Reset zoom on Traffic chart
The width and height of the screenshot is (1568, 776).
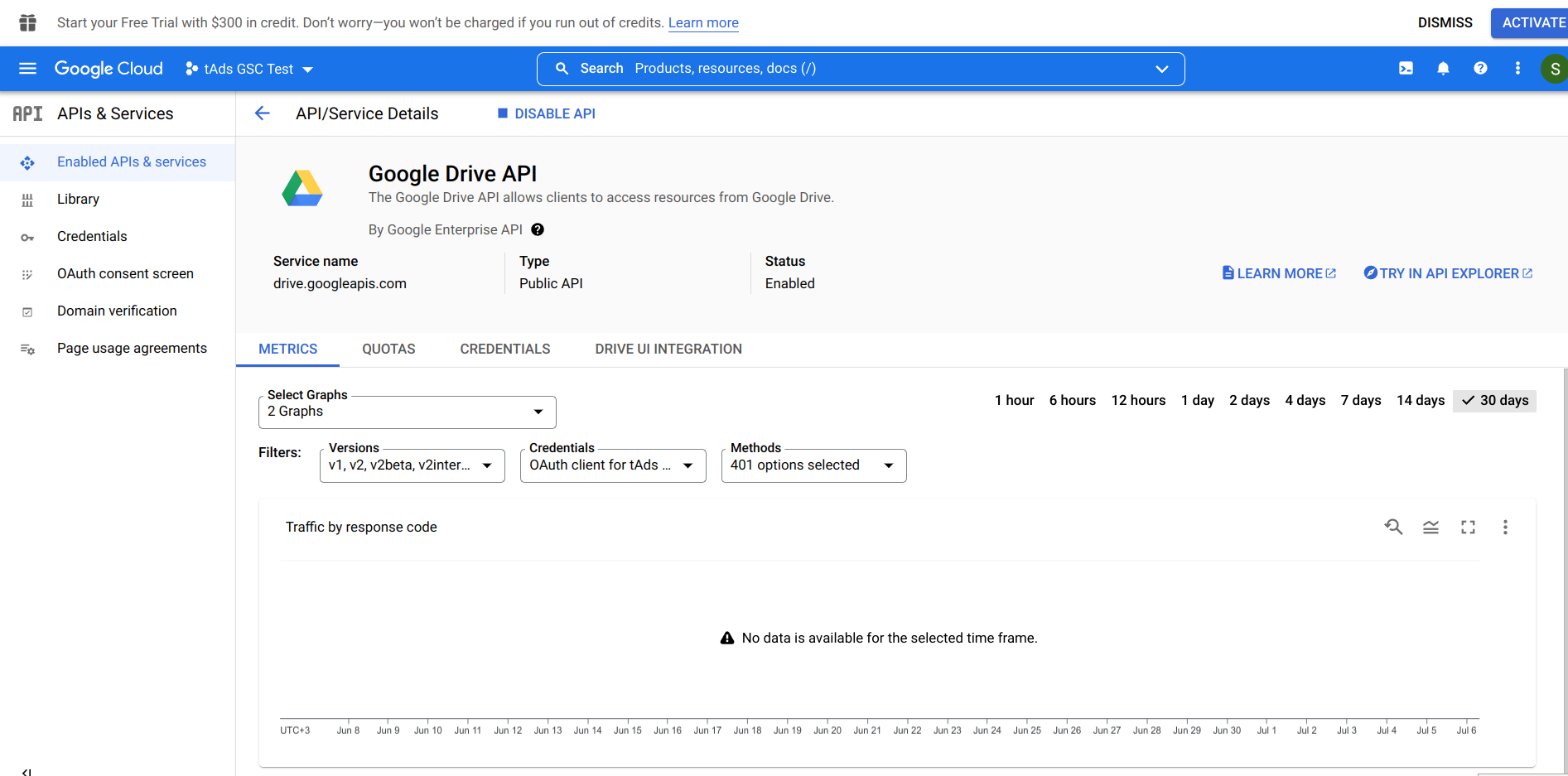(1393, 527)
